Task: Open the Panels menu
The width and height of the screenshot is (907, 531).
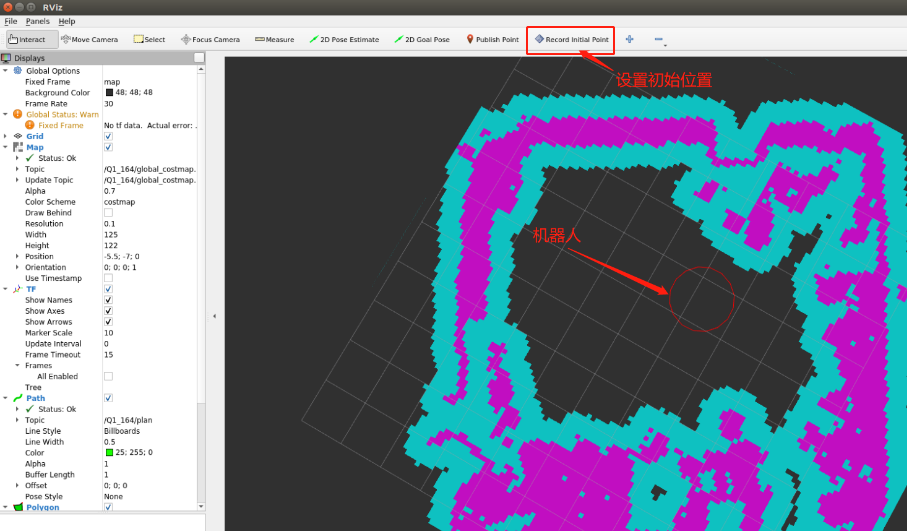Action: click(37, 21)
